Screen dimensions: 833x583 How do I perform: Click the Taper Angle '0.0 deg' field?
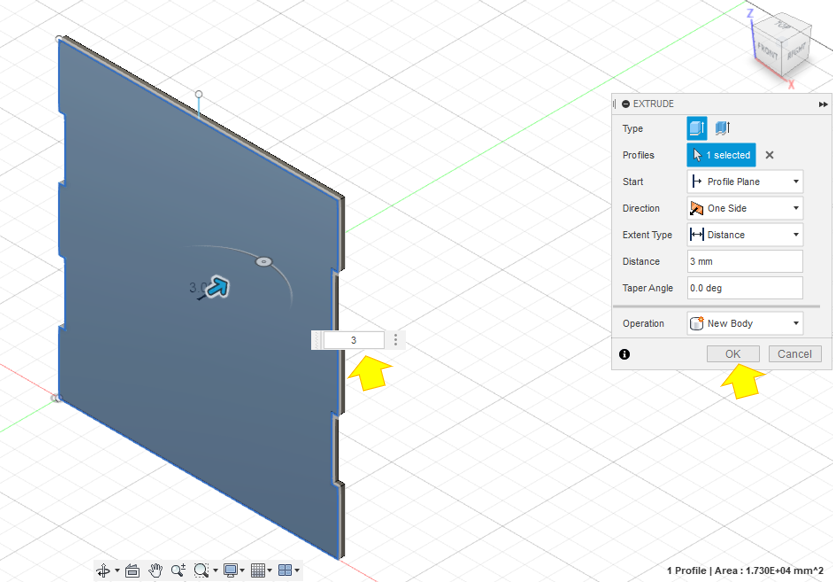(x=745, y=288)
